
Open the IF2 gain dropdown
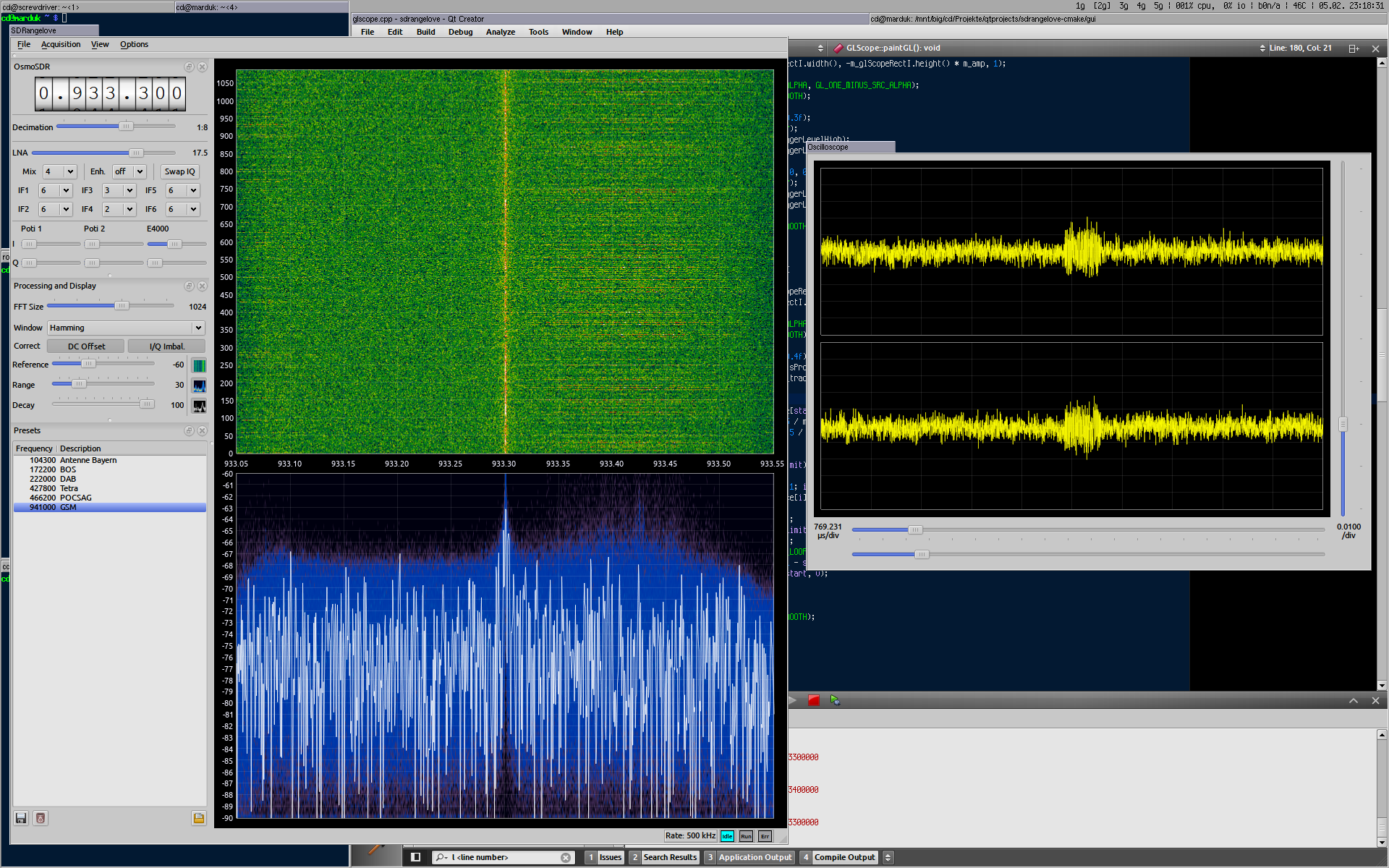55,209
